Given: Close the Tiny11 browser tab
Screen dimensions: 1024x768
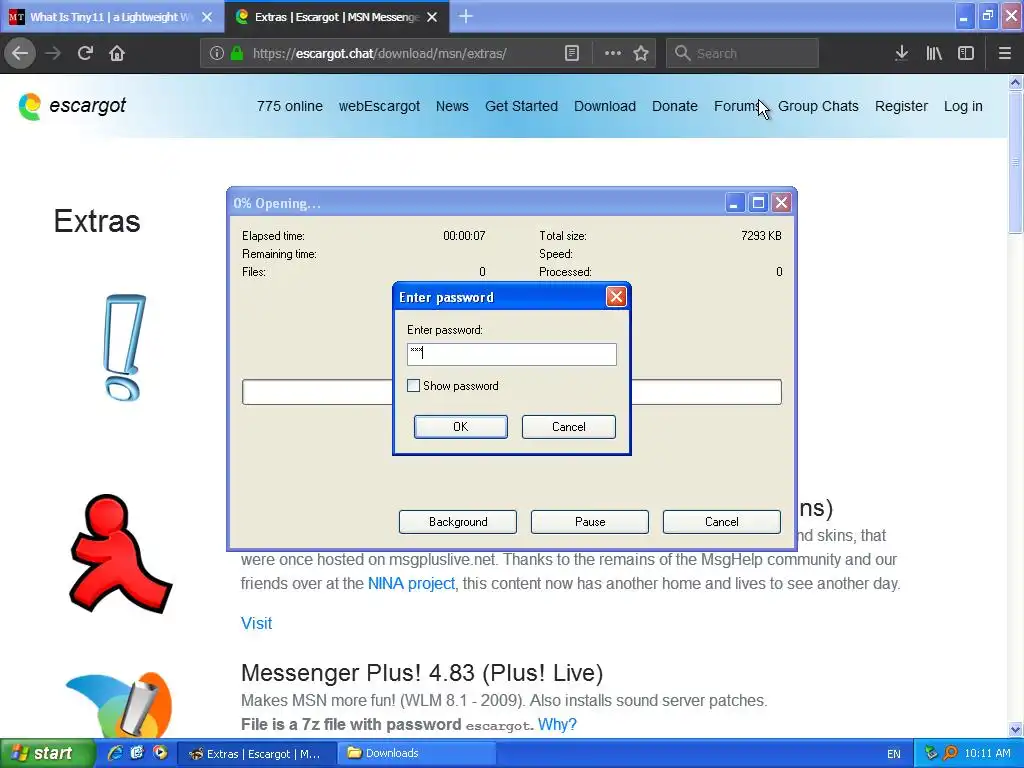Looking at the screenshot, I should (207, 17).
